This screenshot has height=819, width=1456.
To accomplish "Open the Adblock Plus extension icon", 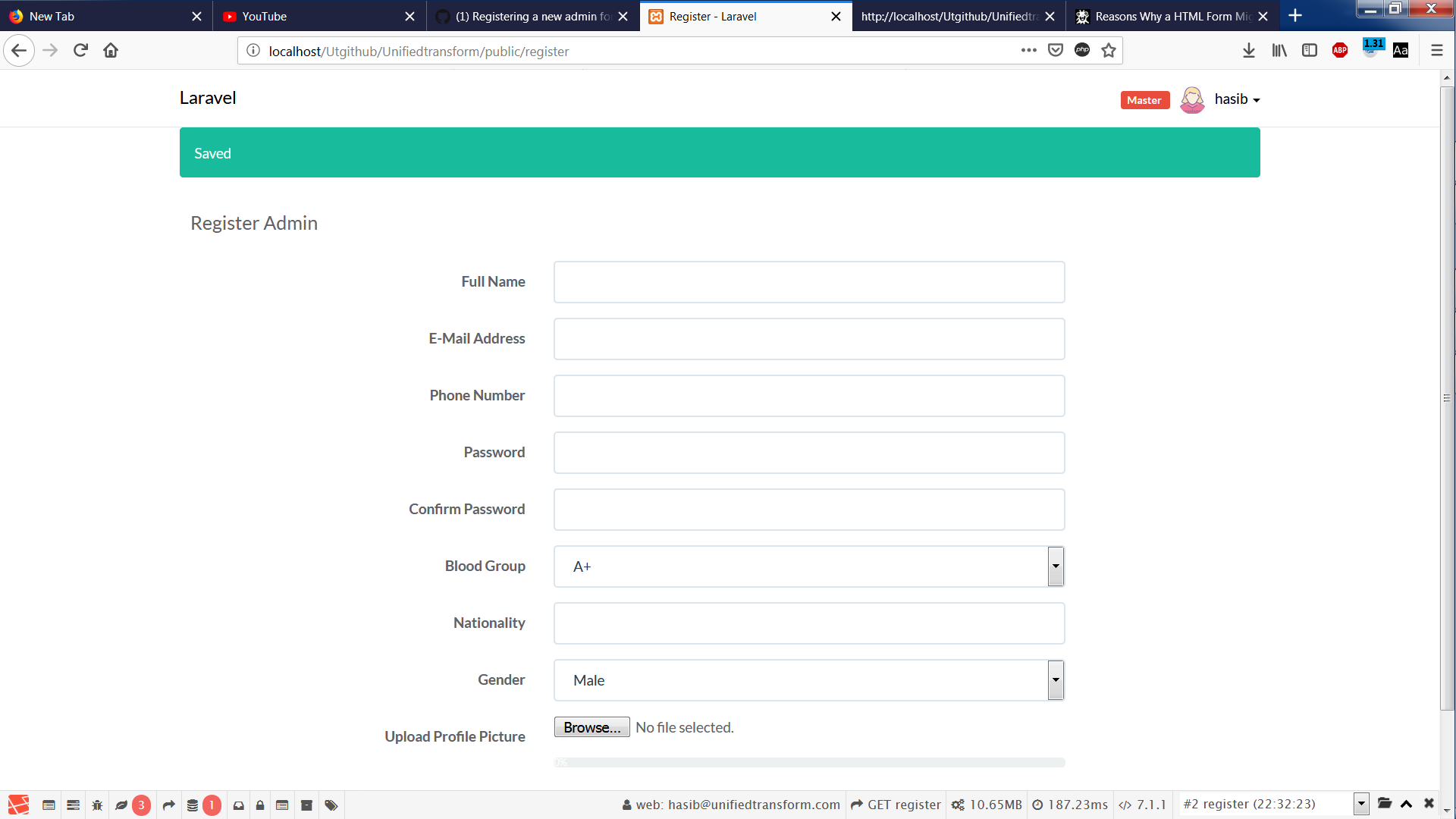I will [1339, 50].
